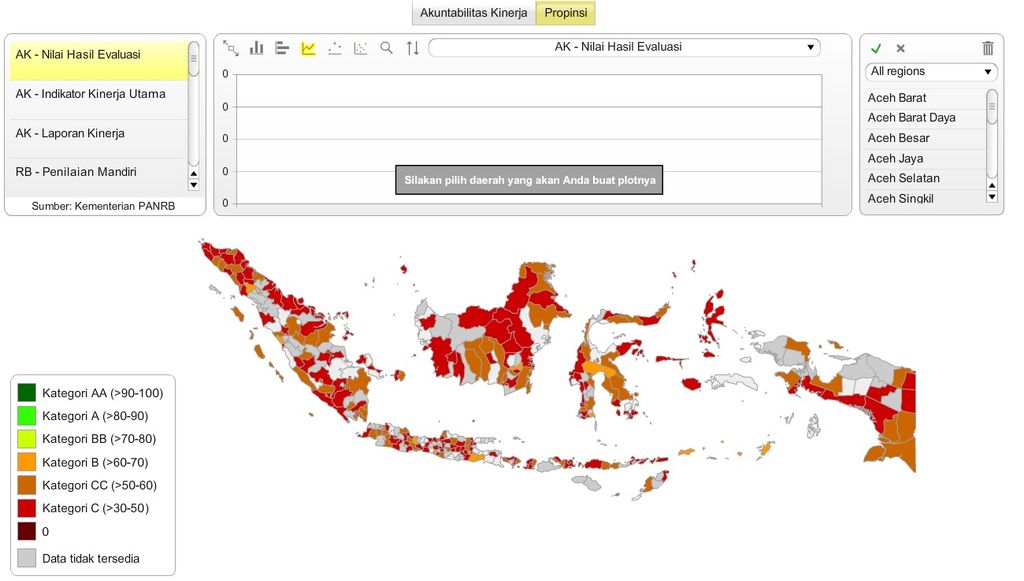Click indicator list scroll up arrow
1024x581 pixels.
193,174
